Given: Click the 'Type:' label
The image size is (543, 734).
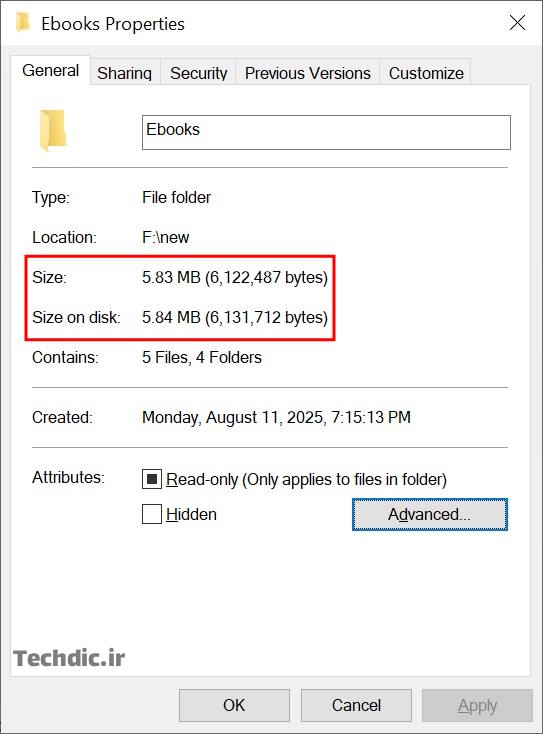Looking at the screenshot, I should coord(51,198).
